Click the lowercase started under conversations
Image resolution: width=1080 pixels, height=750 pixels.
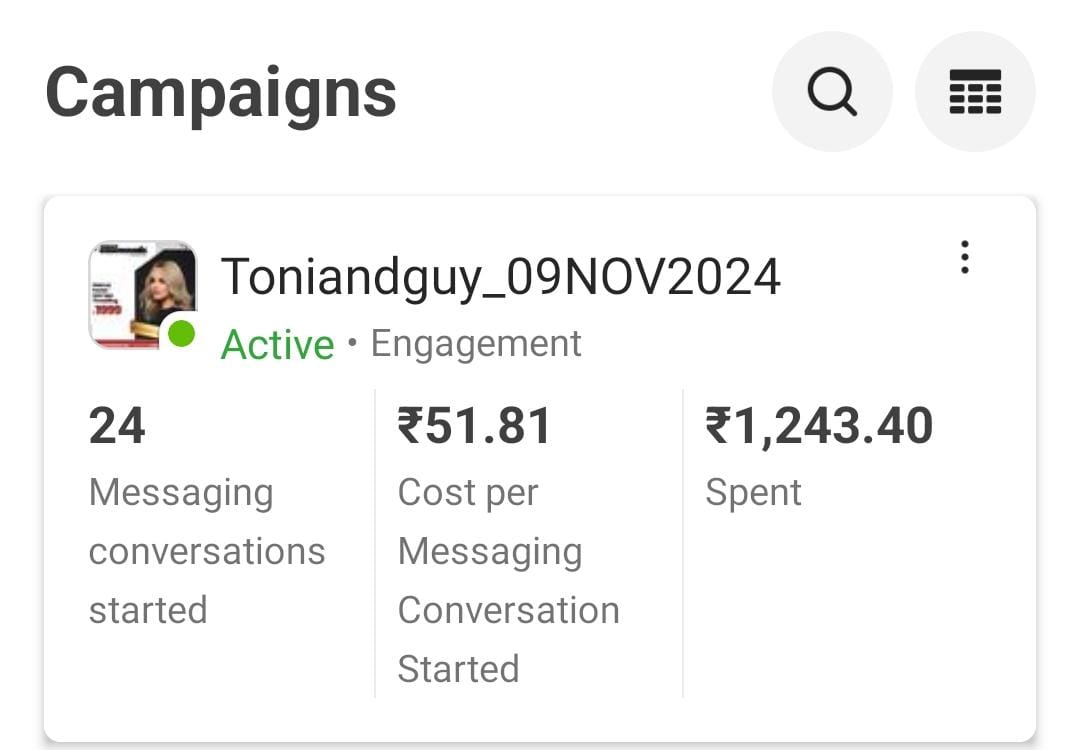(x=148, y=610)
